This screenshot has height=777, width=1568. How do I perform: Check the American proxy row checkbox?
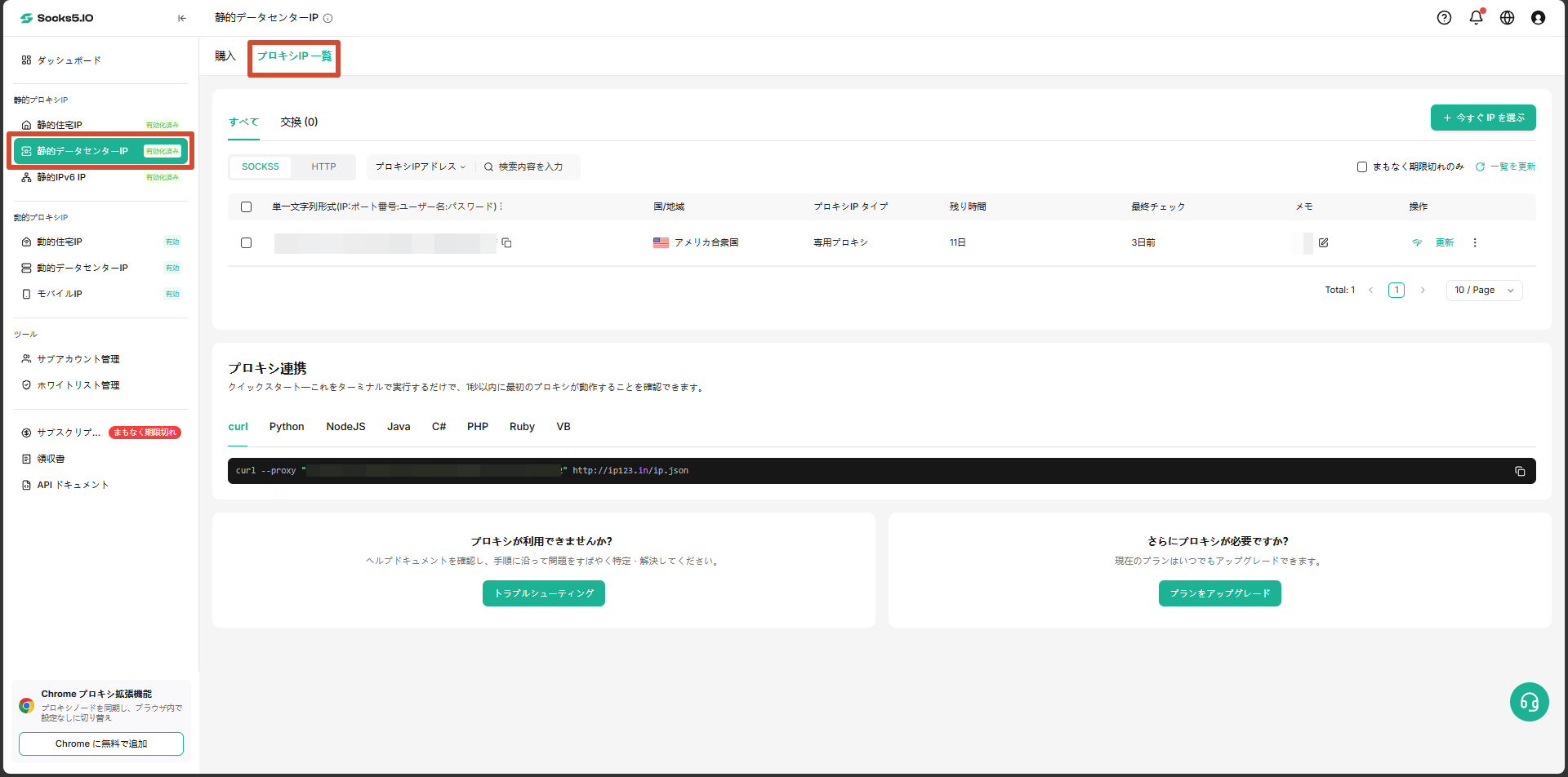[246, 243]
